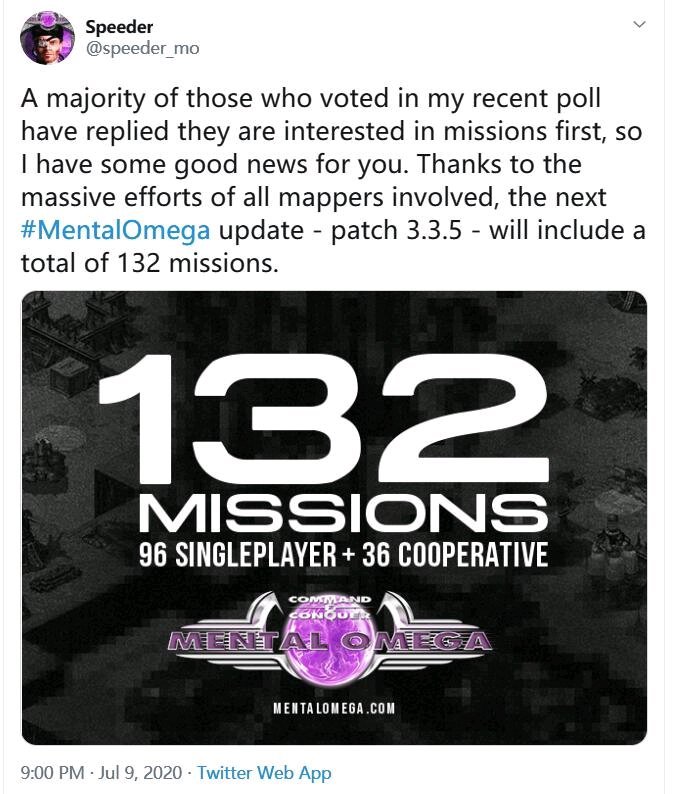Open the Twitter Web App source link
Image resolution: width=674 pixels, height=794 pixels.
pyautogui.click(x=264, y=773)
